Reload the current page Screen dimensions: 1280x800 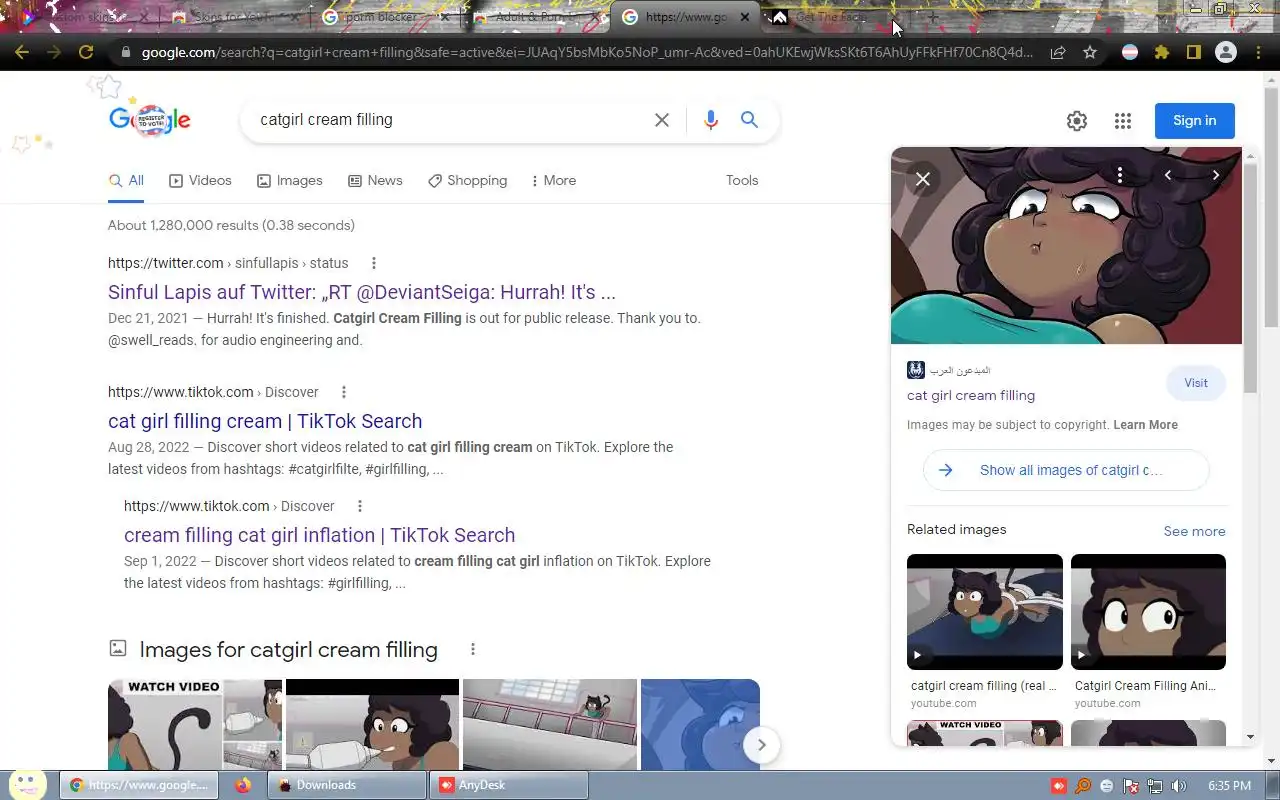click(x=86, y=53)
